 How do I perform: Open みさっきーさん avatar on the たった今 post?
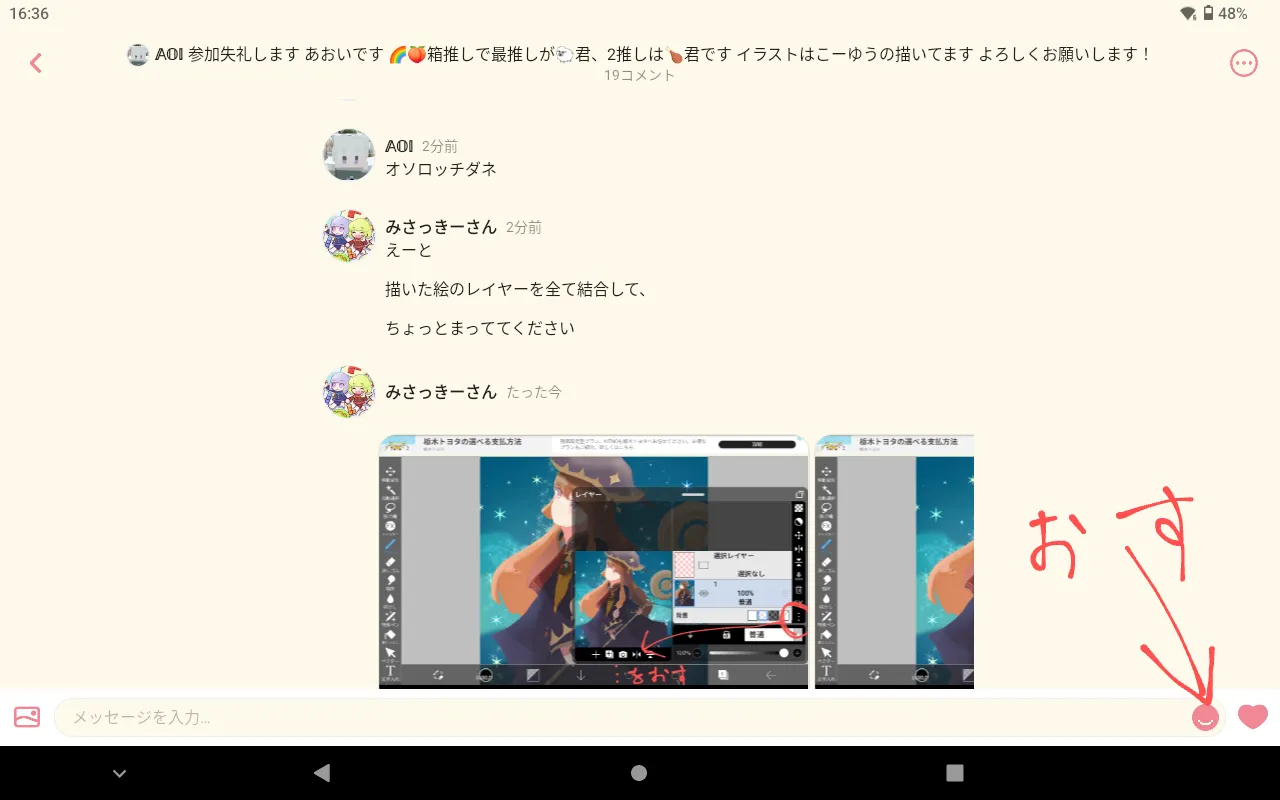click(348, 391)
